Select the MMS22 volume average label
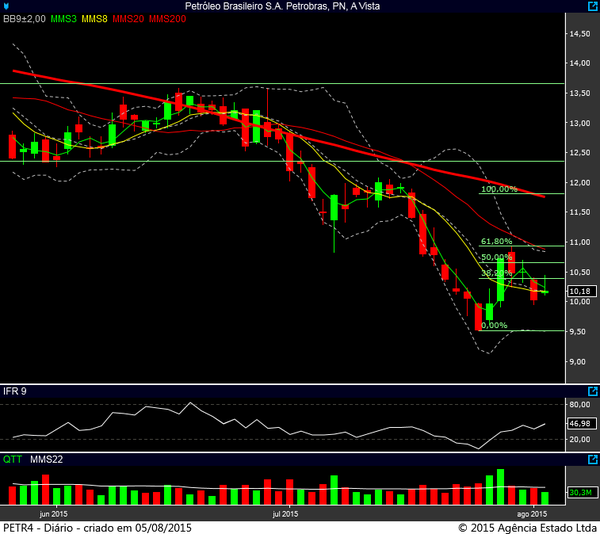Image resolution: width=600 pixels, height=534 pixels. click(x=46, y=461)
